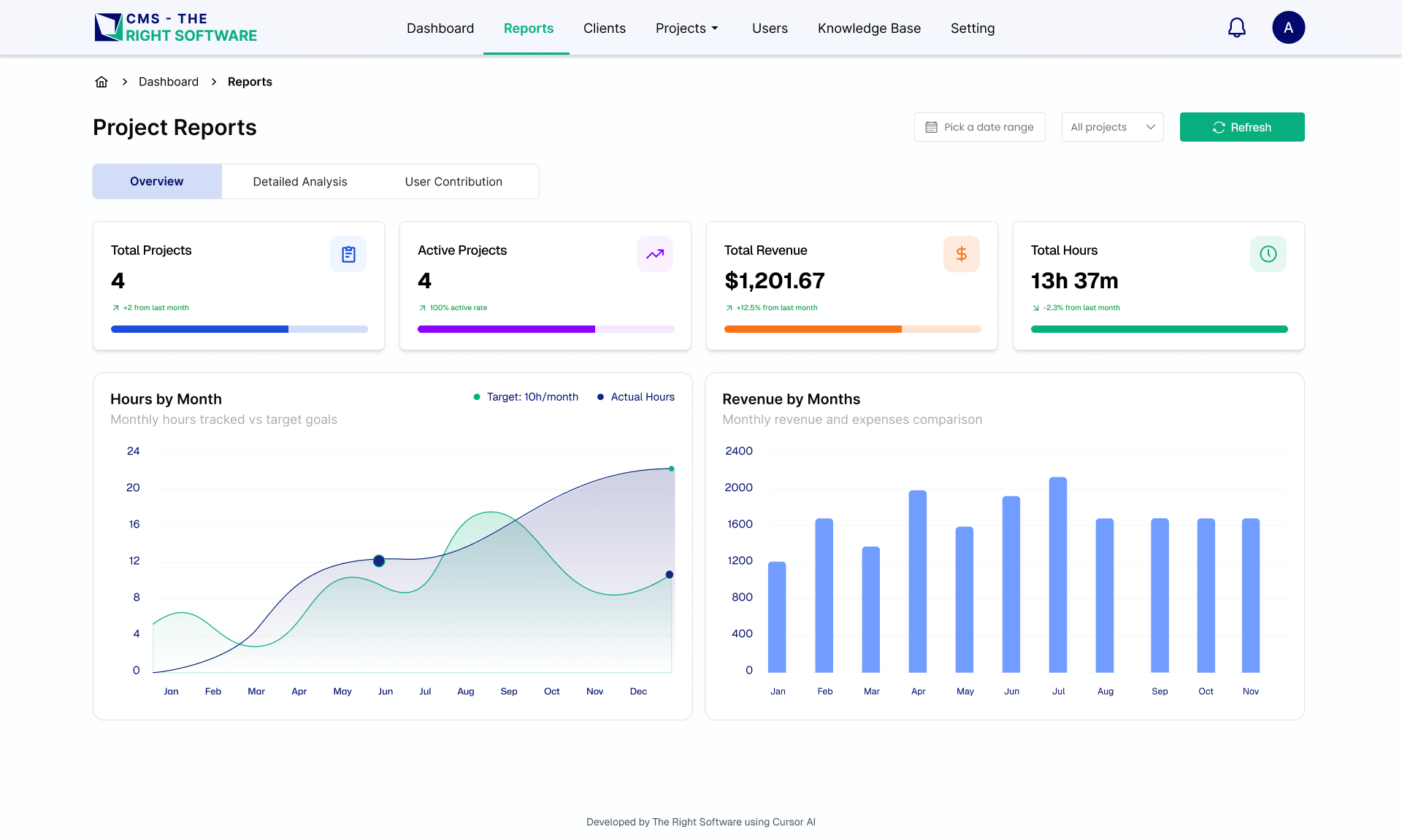
Task: Click the avatar circle labeled A
Action: [x=1289, y=27]
